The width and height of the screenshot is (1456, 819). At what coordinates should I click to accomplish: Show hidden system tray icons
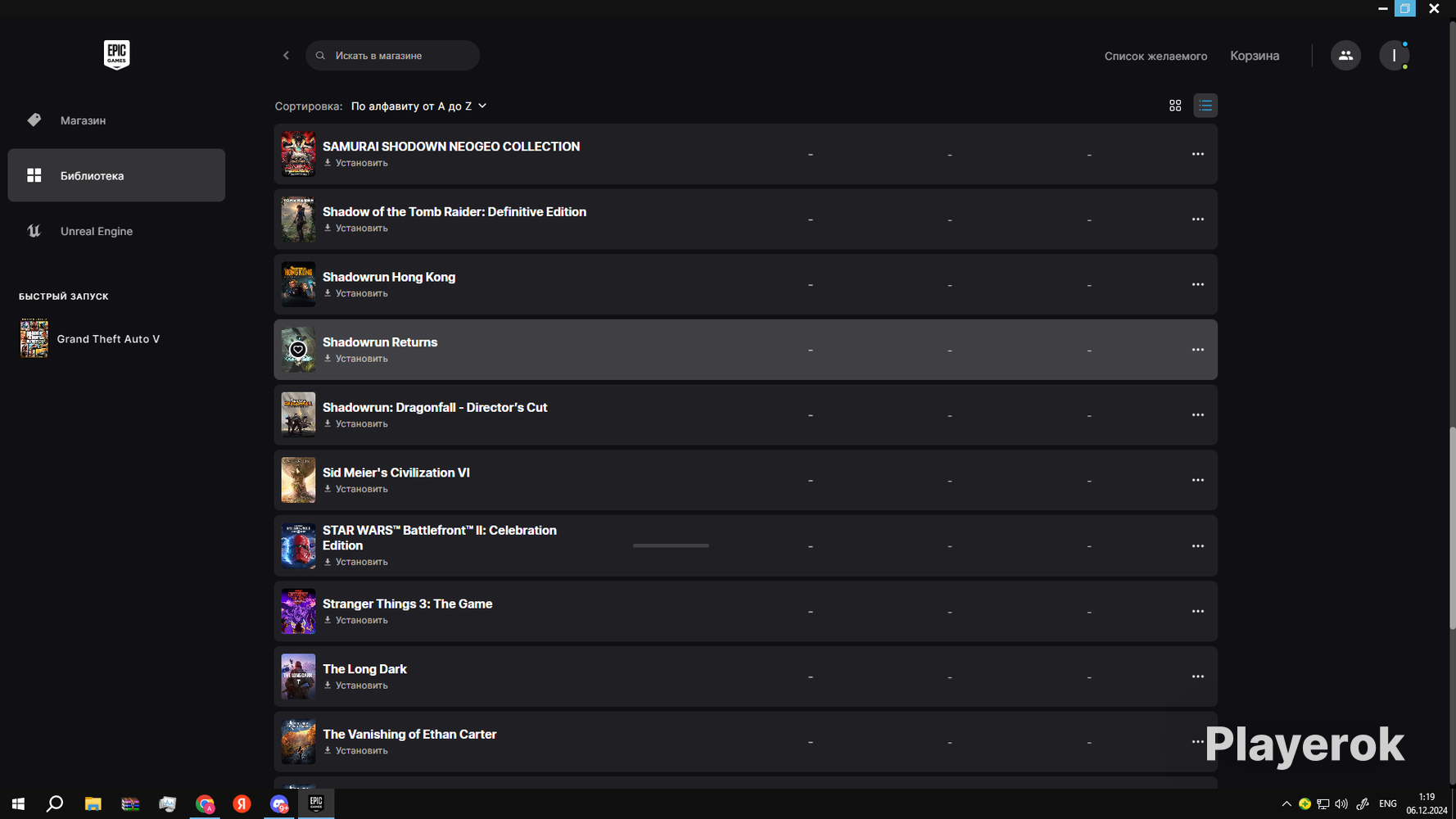tap(1286, 804)
